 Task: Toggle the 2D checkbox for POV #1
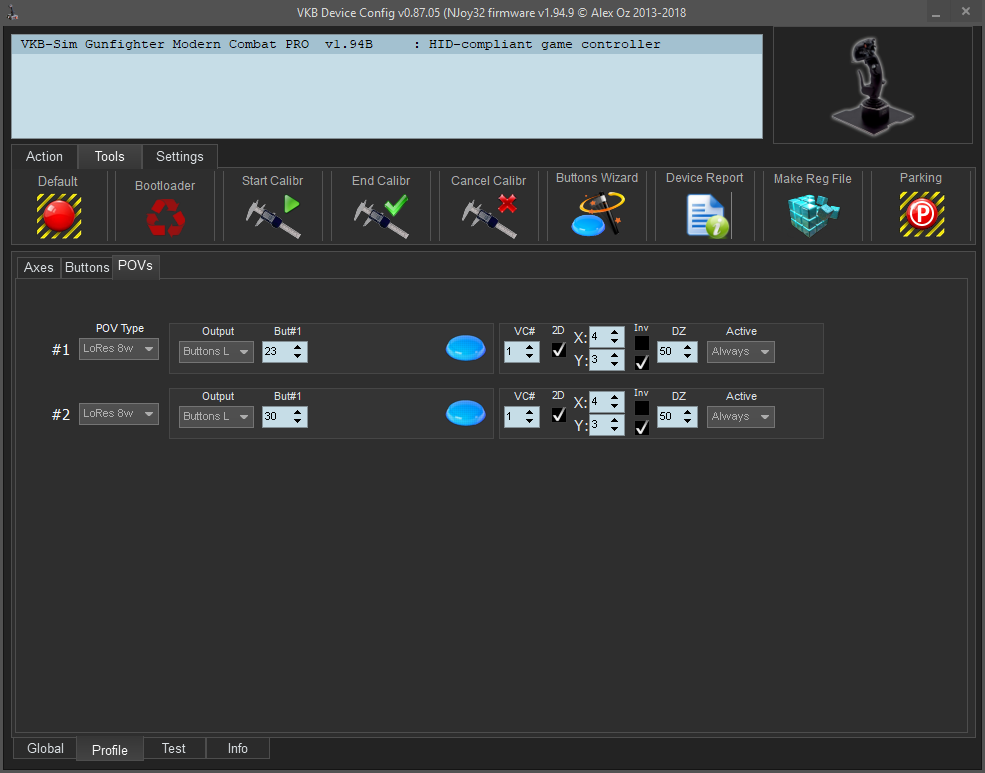click(x=558, y=350)
